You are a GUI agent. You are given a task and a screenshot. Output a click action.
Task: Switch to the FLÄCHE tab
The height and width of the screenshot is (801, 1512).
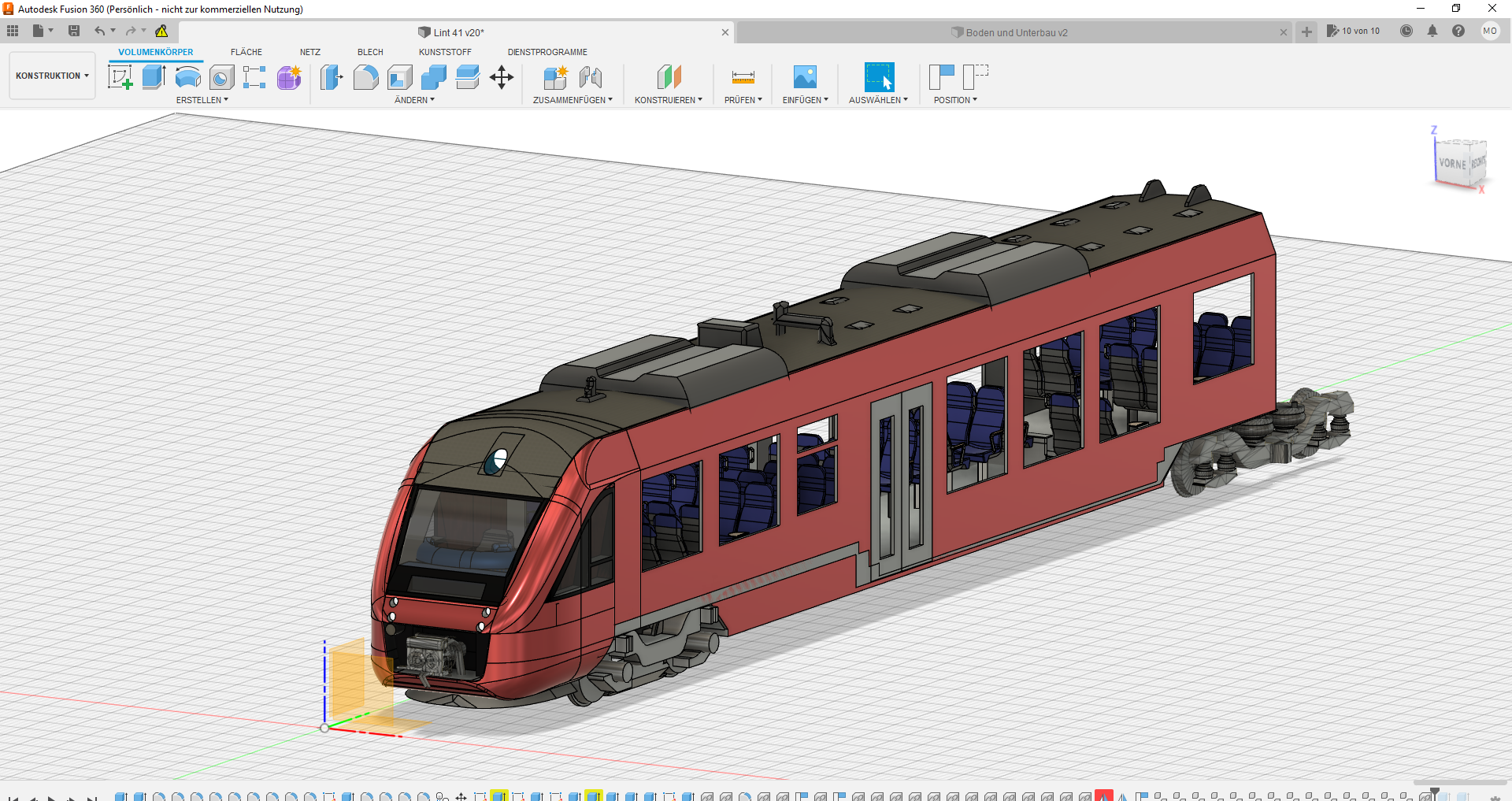pyautogui.click(x=246, y=52)
